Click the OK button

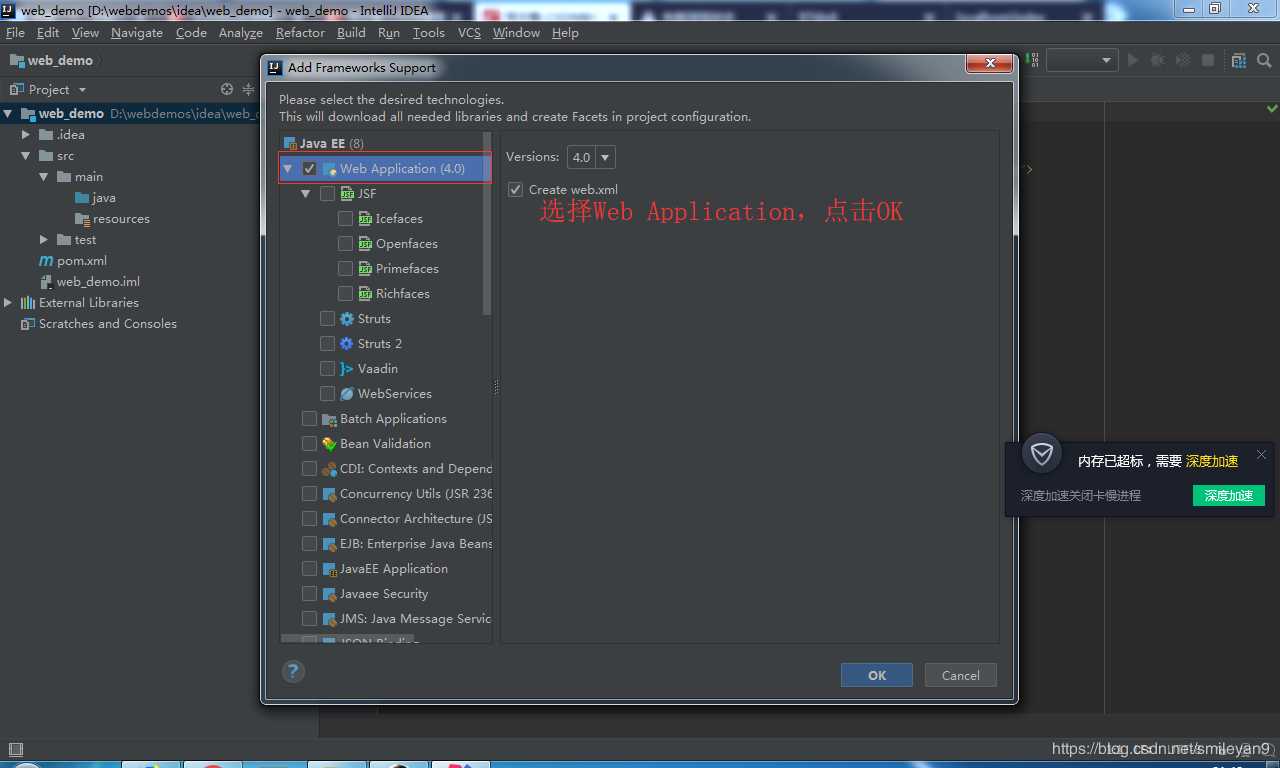click(x=877, y=675)
